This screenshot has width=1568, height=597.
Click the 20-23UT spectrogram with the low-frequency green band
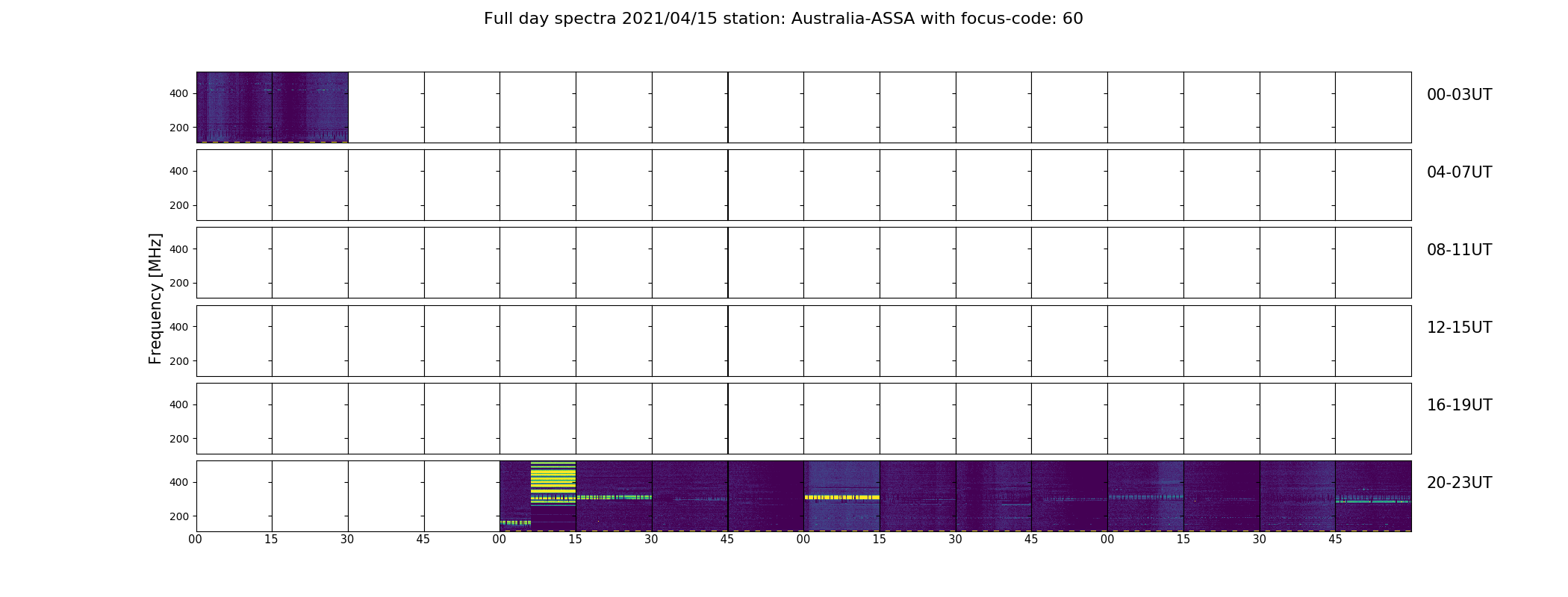coord(515,496)
